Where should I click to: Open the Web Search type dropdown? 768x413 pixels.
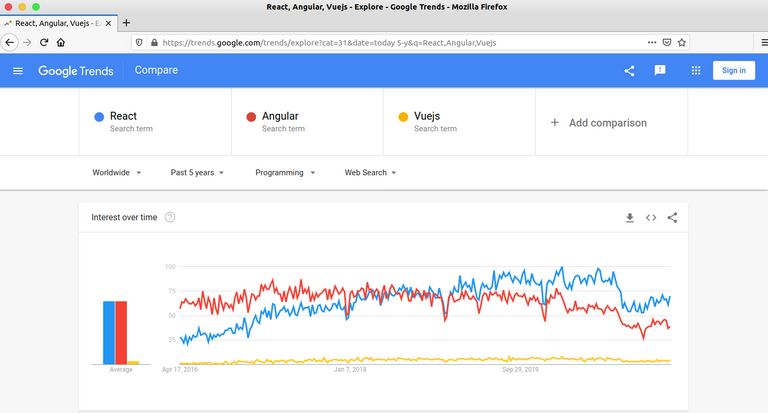(x=370, y=172)
